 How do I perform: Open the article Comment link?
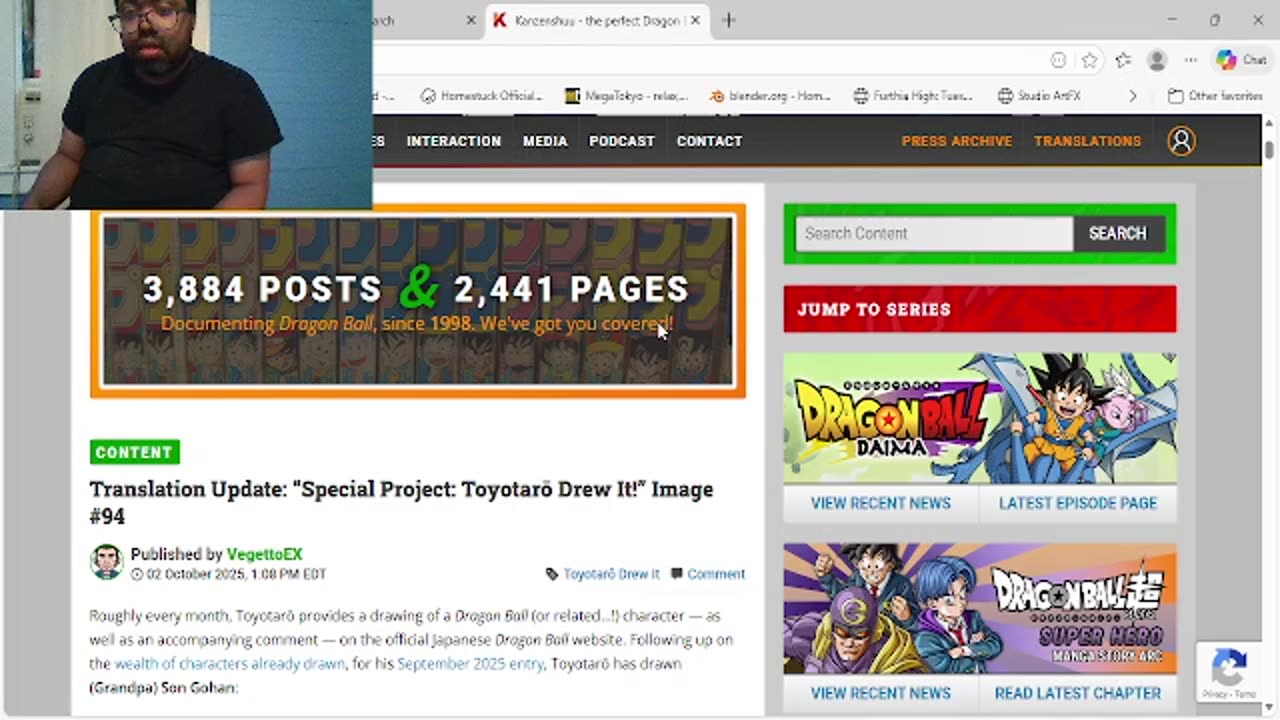tap(716, 574)
